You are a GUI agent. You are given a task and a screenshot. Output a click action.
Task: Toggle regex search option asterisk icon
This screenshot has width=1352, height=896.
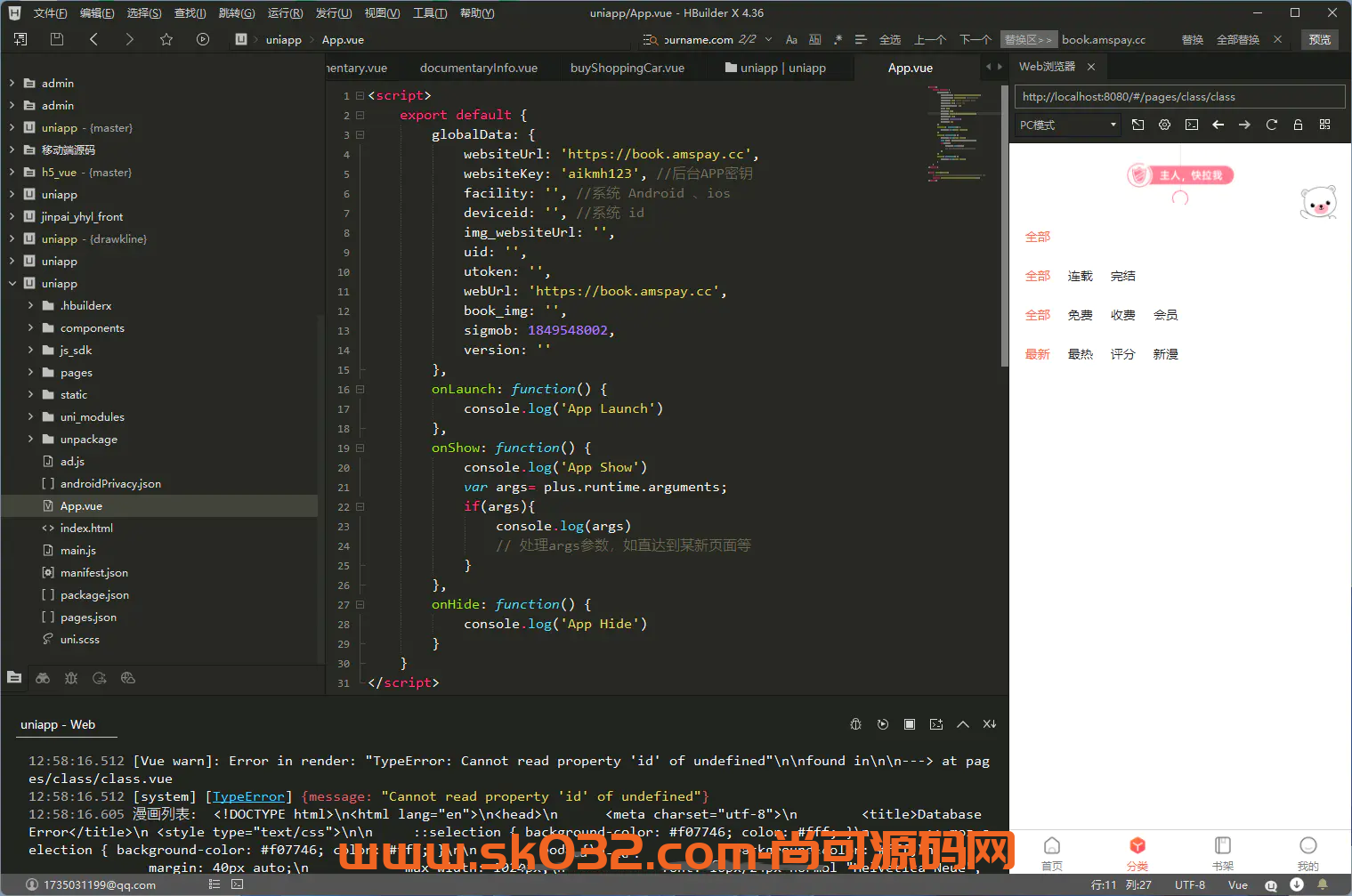coord(838,39)
